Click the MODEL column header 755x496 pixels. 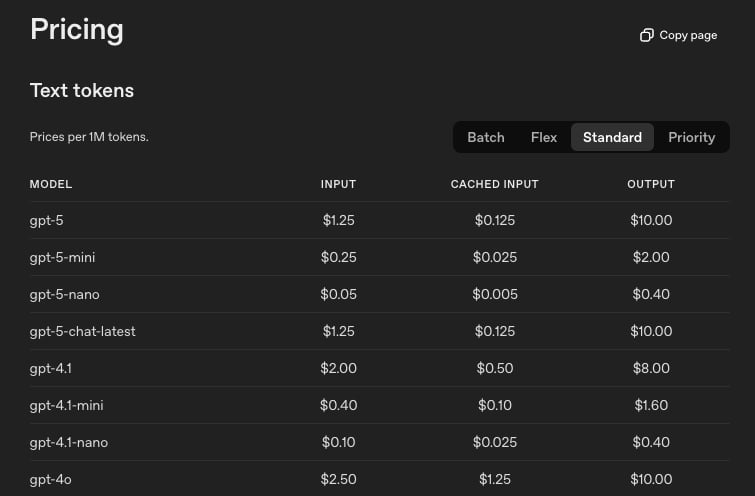tap(51, 184)
